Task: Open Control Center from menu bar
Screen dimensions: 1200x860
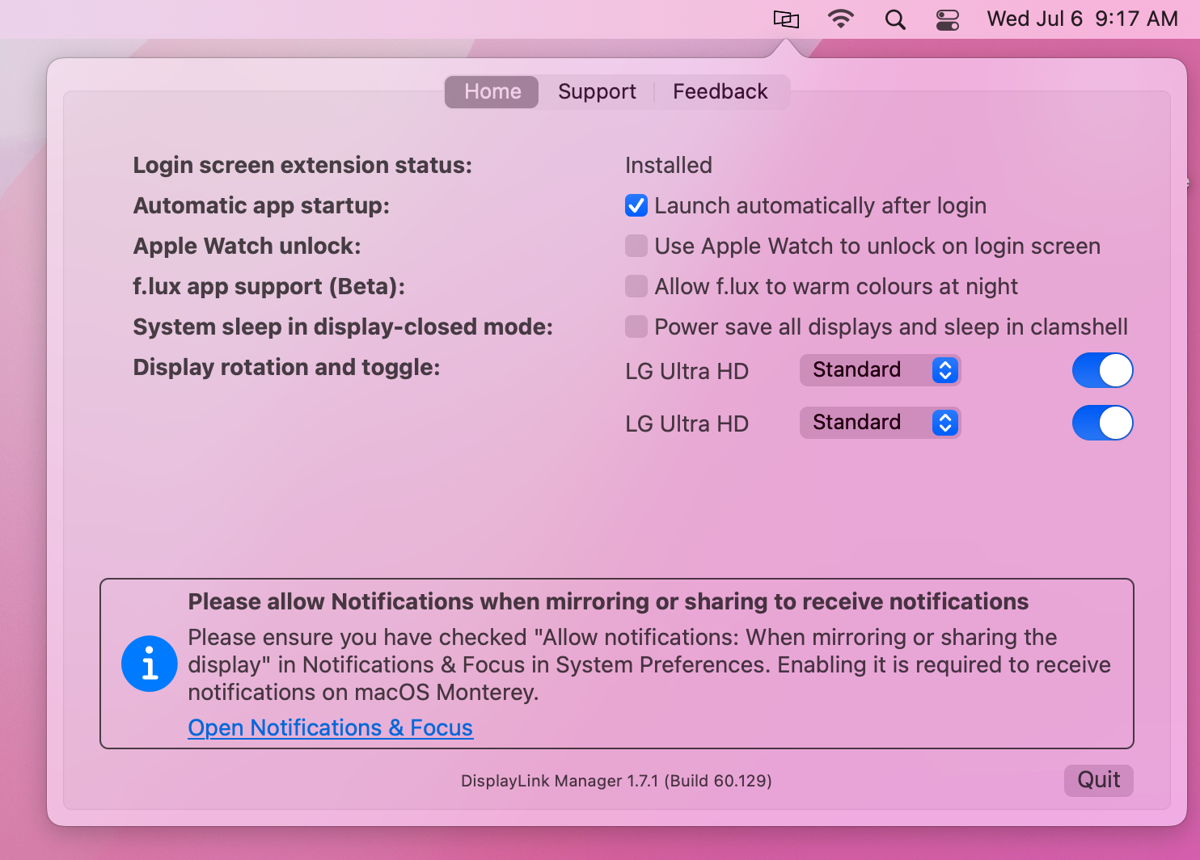Action: 947,19
